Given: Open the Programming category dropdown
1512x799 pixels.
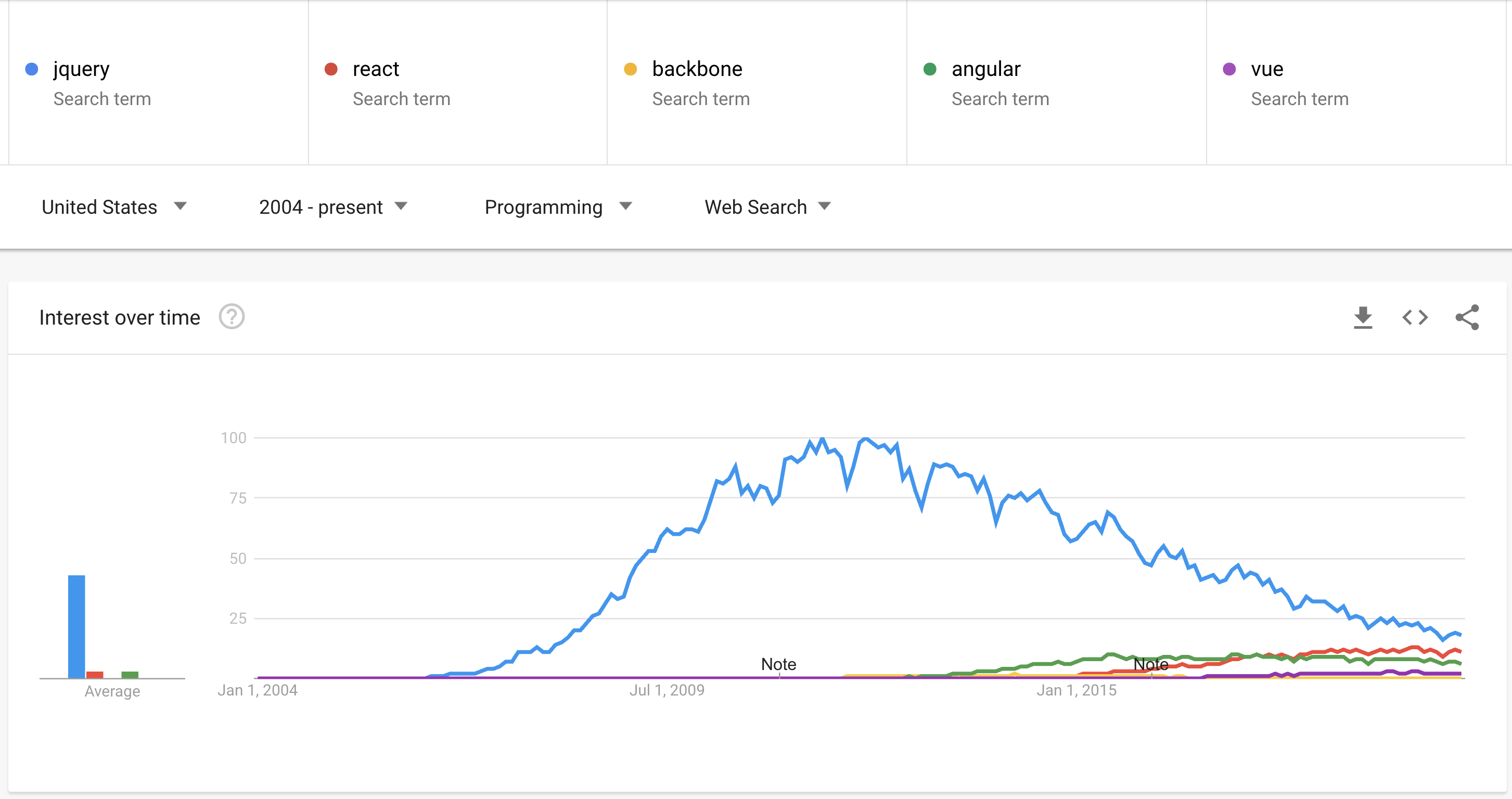Looking at the screenshot, I should click(x=558, y=207).
